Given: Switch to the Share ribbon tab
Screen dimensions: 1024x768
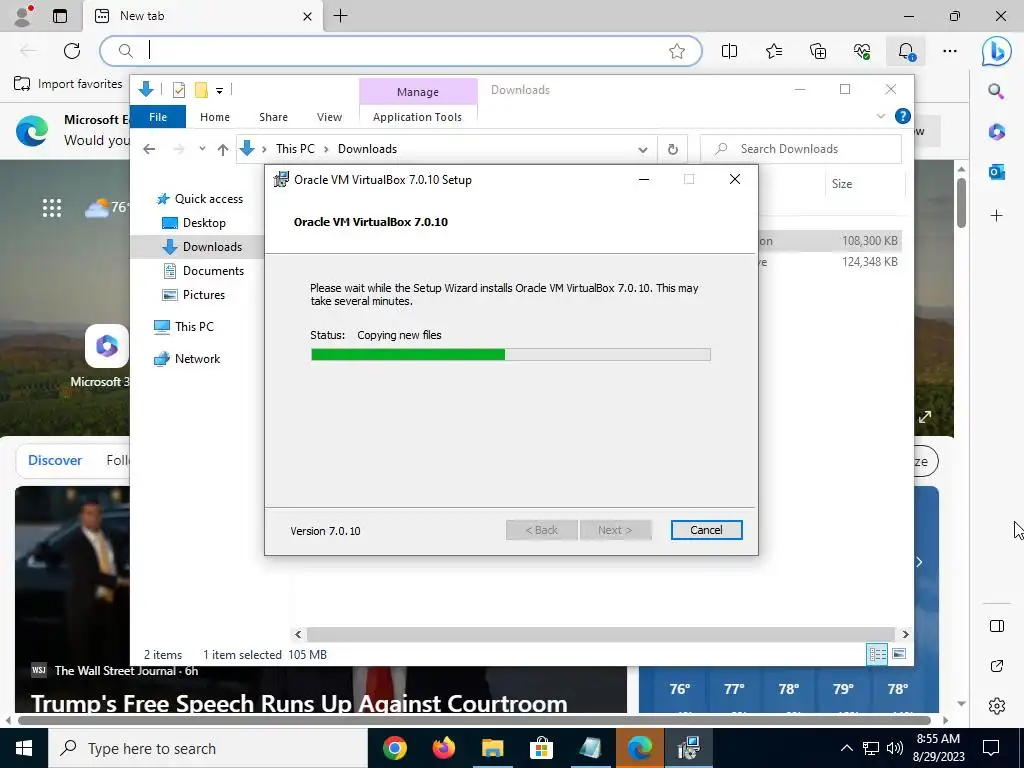Looking at the screenshot, I should 273,117.
